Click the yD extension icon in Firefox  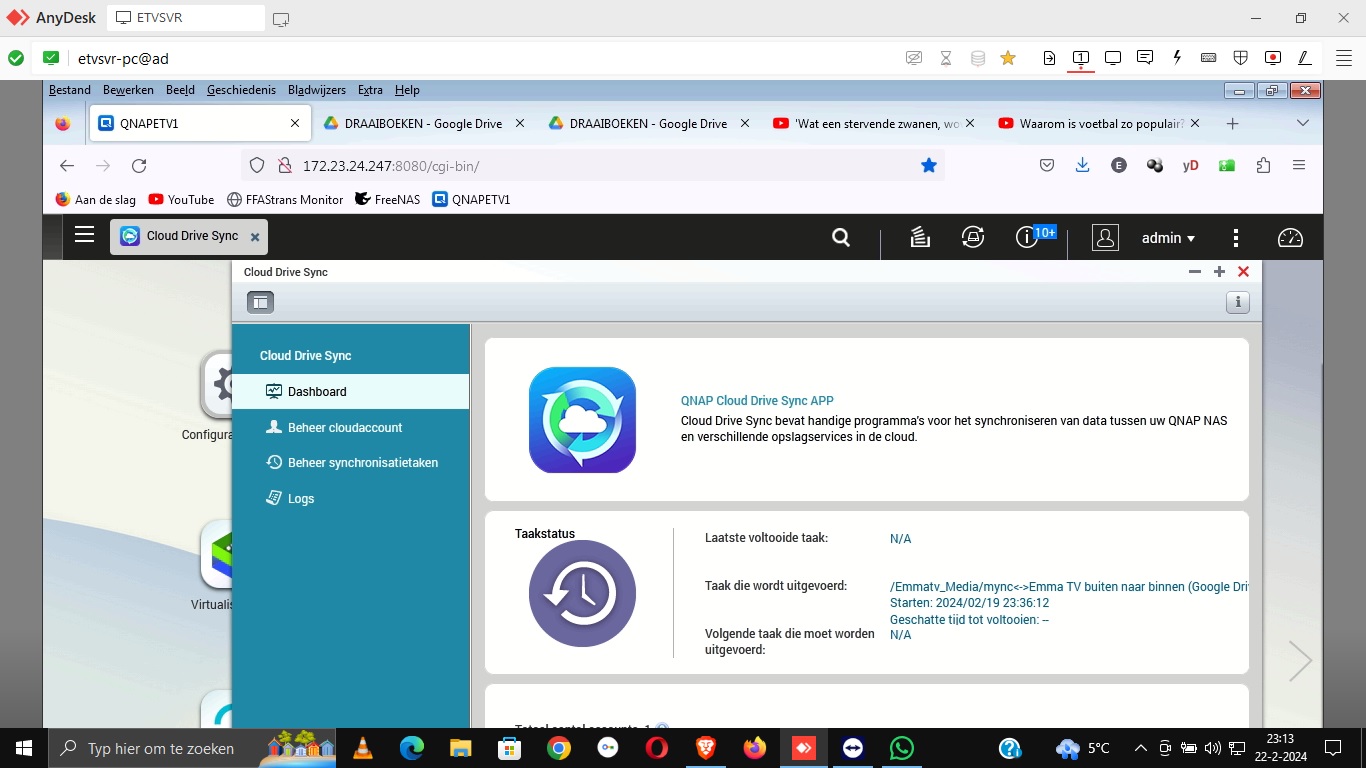[1190, 166]
